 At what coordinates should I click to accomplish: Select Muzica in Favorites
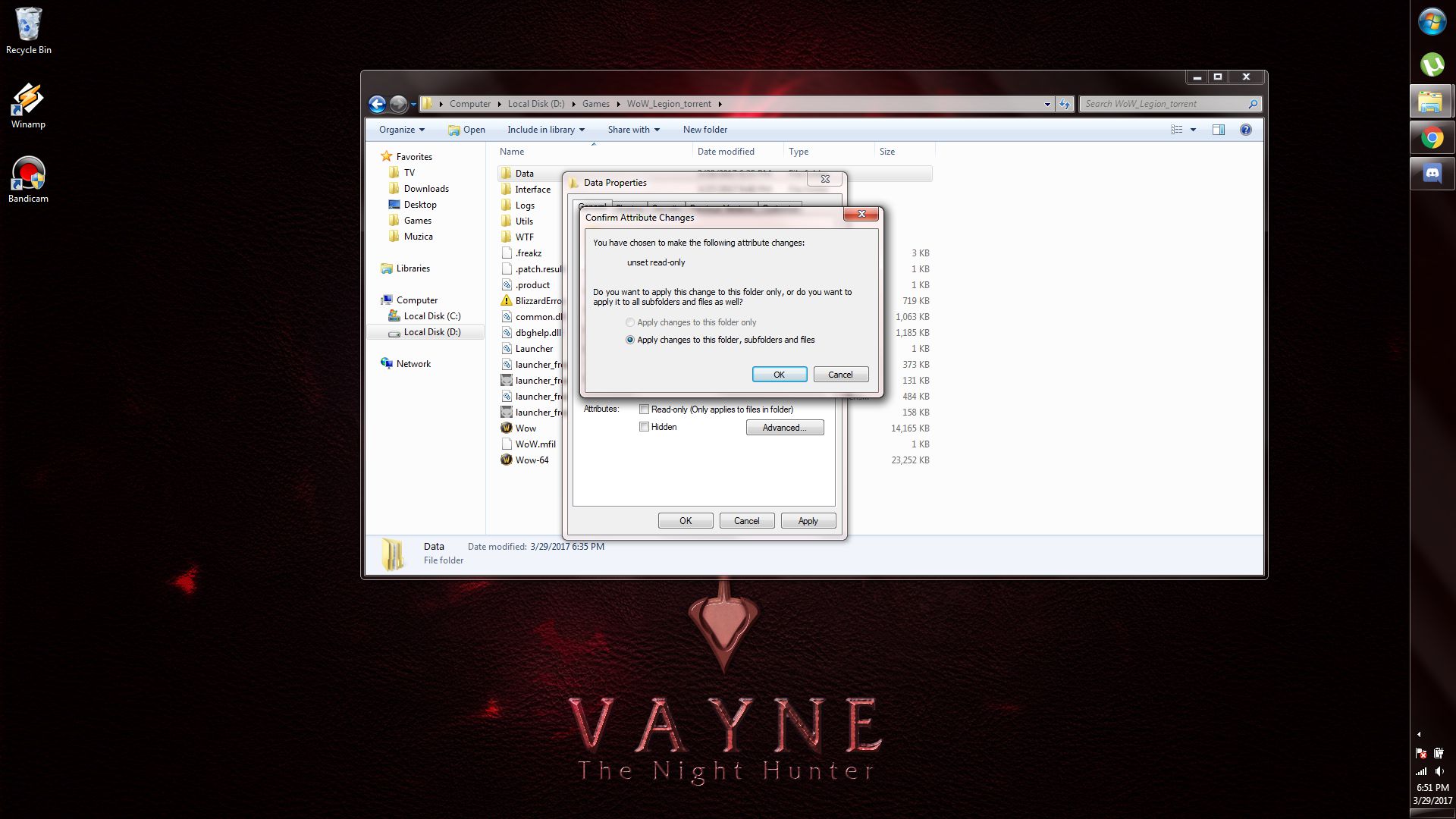[x=418, y=237]
